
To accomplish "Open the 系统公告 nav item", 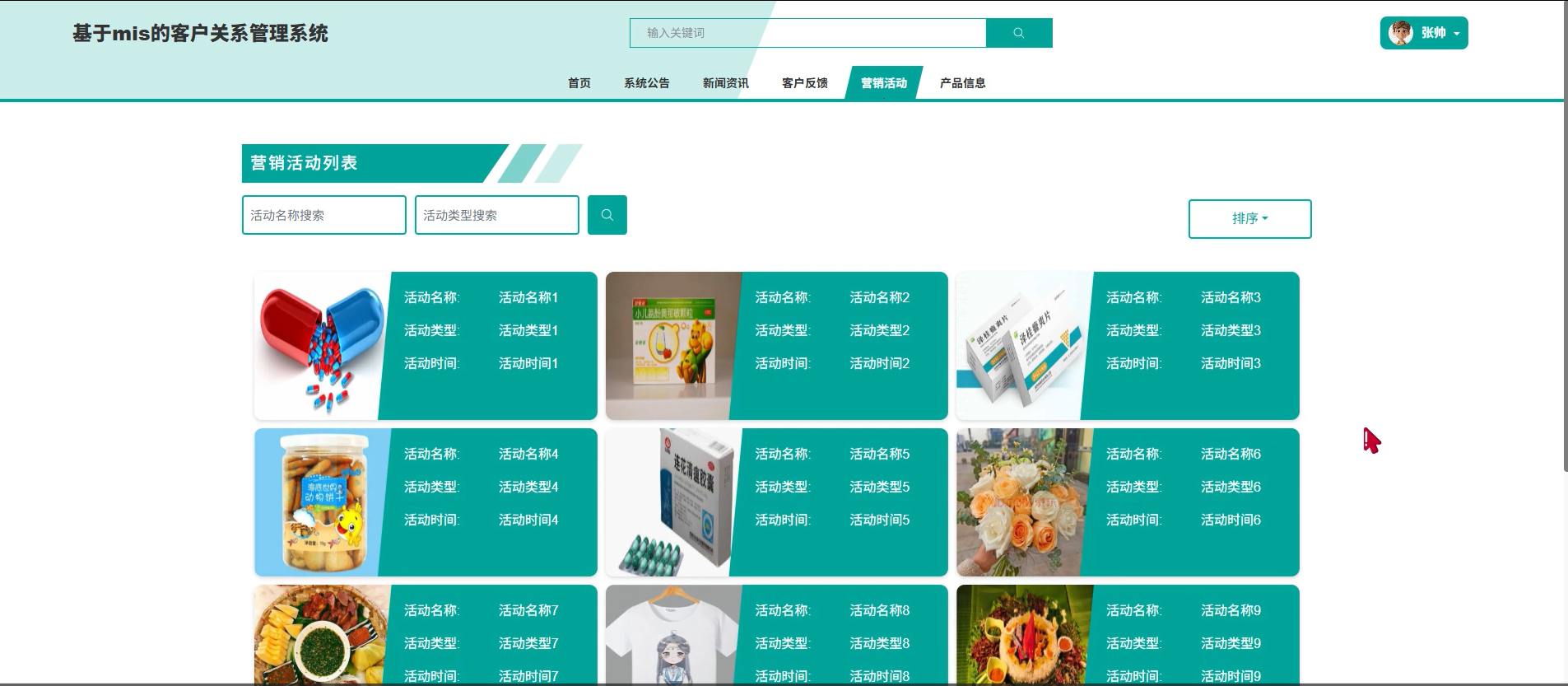I will [647, 83].
